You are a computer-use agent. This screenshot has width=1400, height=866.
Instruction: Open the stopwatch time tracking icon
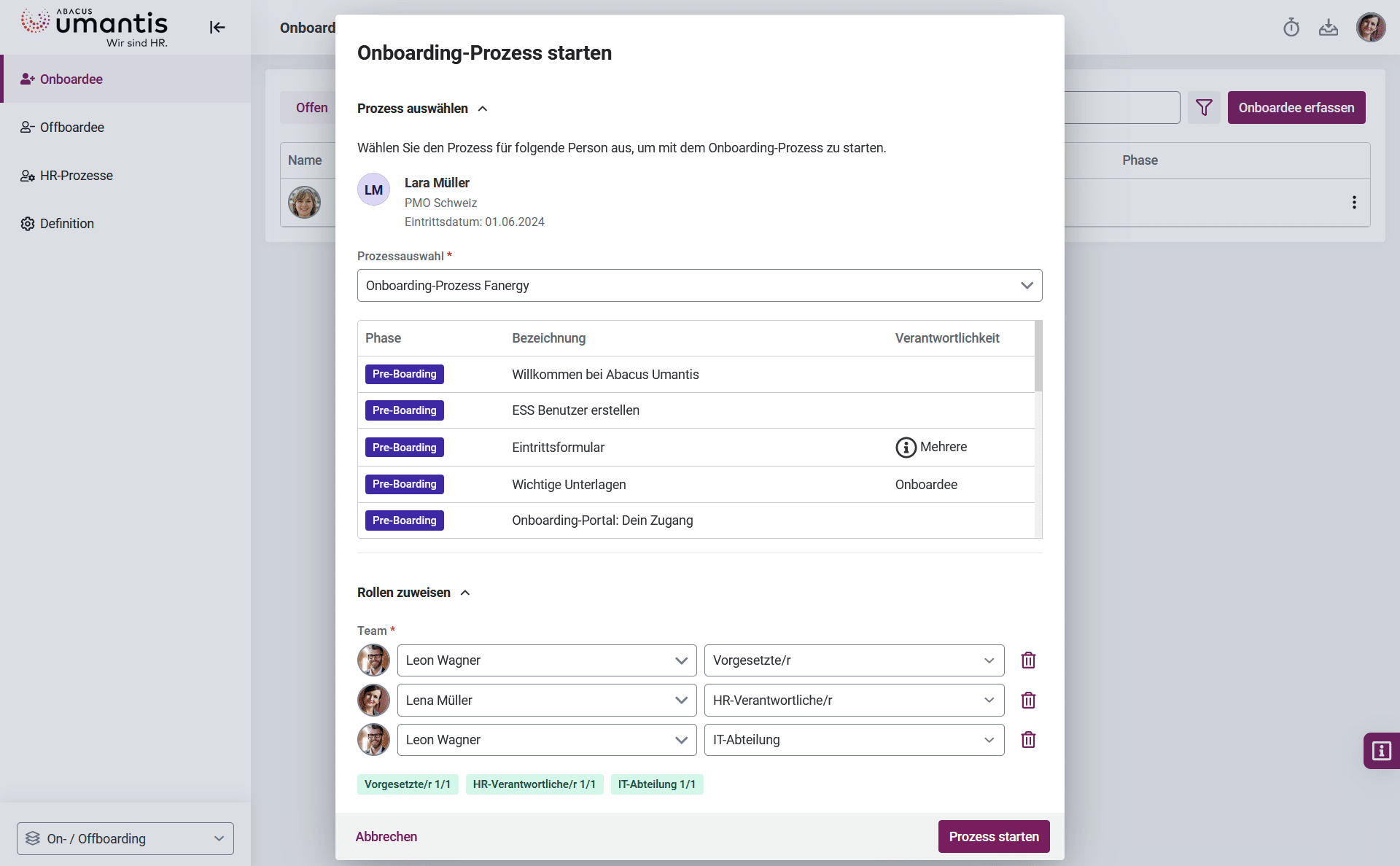click(1291, 27)
